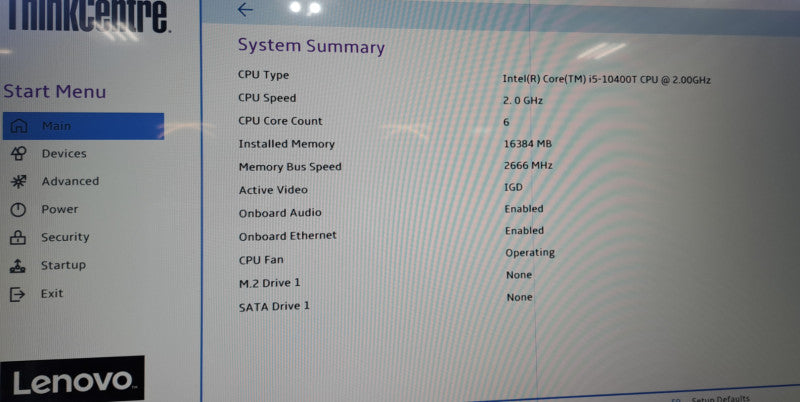The image size is (800, 402).
Task: Open the Devices menu
Action: (64, 153)
